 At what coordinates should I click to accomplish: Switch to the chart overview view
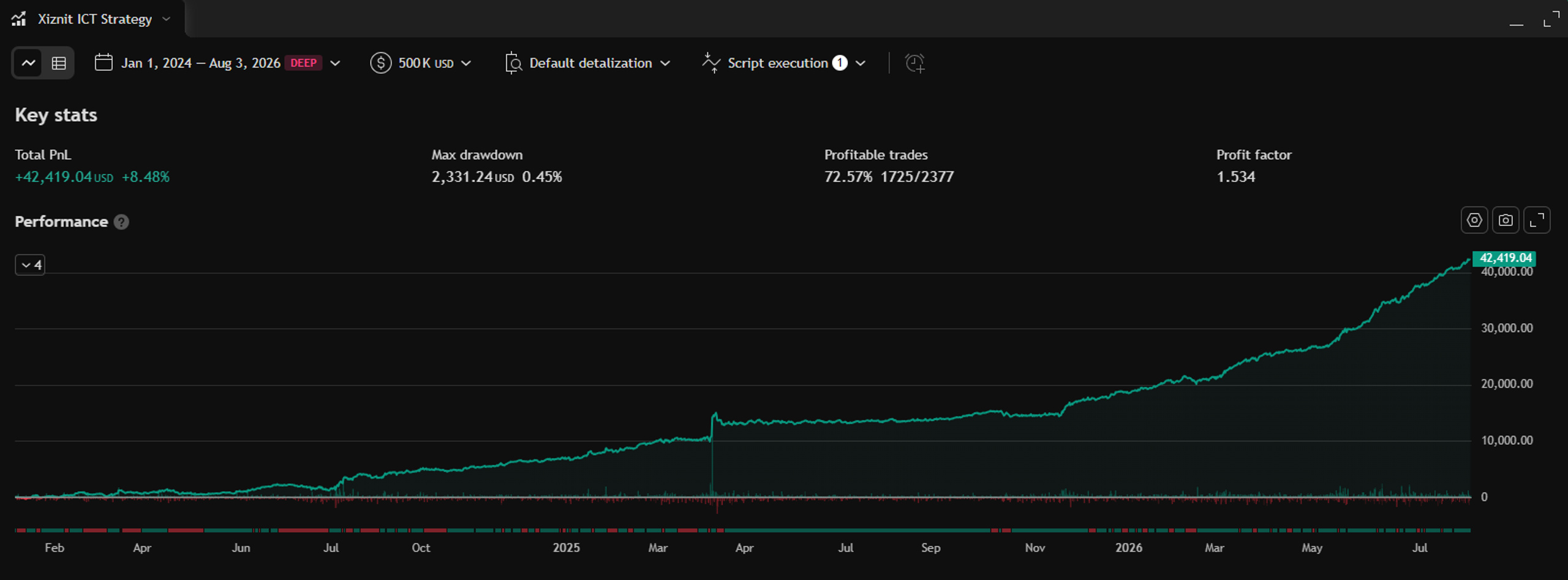(x=28, y=63)
